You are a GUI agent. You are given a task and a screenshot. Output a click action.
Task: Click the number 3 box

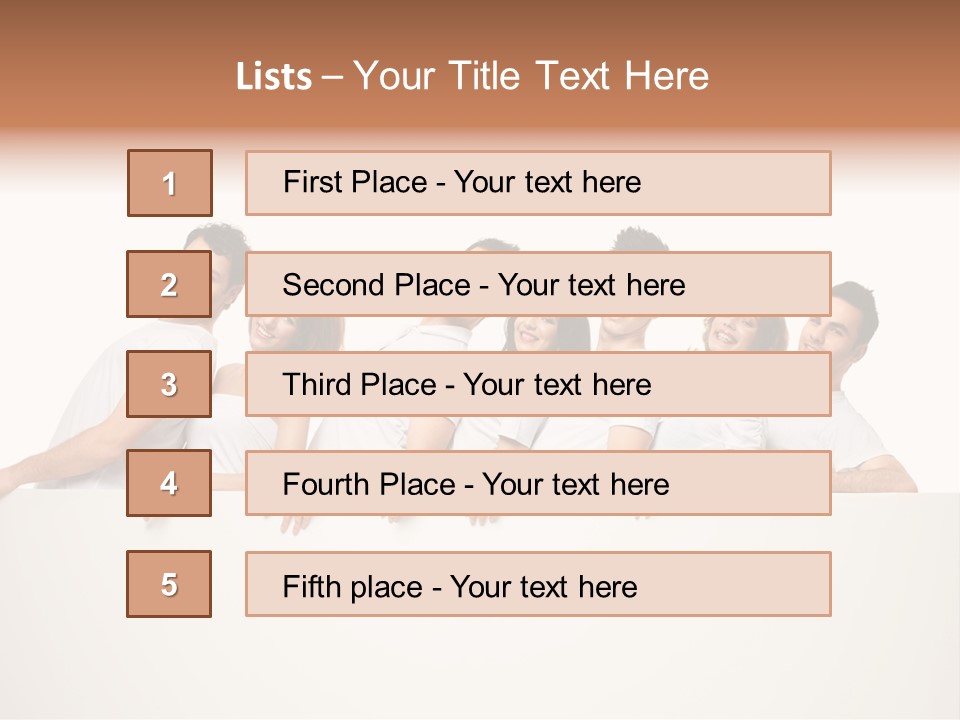pyautogui.click(x=169, y=384)
